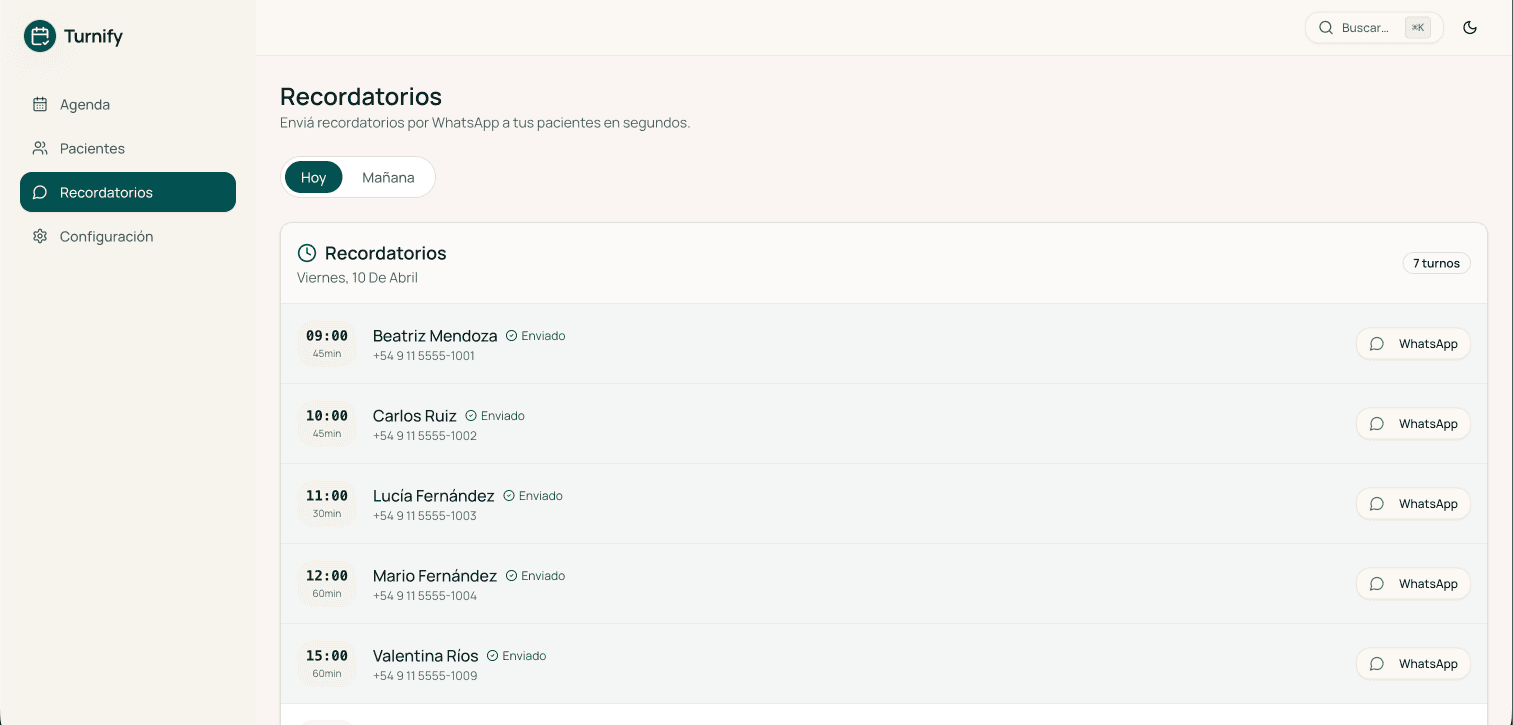Click the Recordatorios chat bubble sidebar icon
This screenshot has width=1513, height=725.
pos(40,192)
